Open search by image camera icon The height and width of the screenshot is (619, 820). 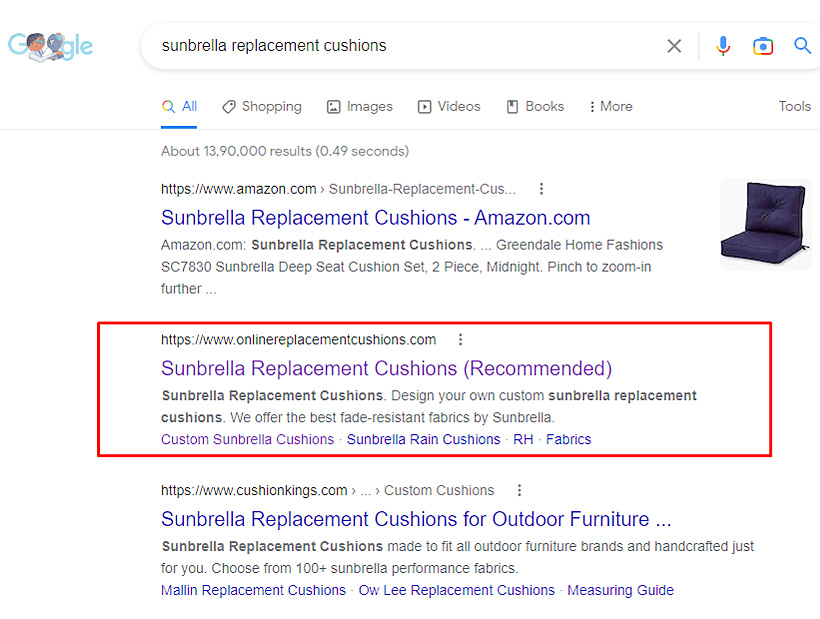coord(763,46)
